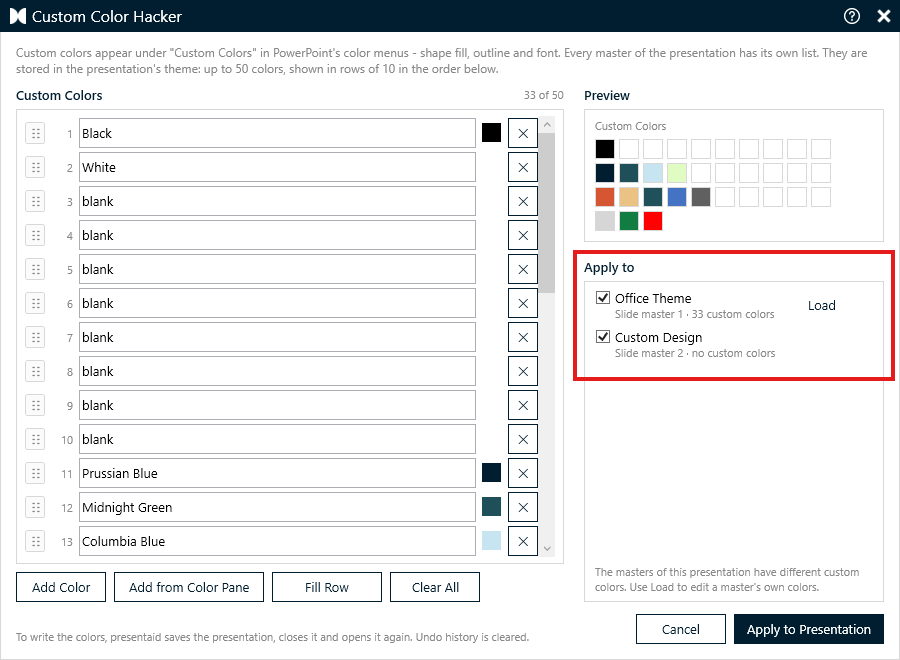The image size is (900, 660).
Task: Click the Columbia Blue row swatch
Action: (491, 541)
